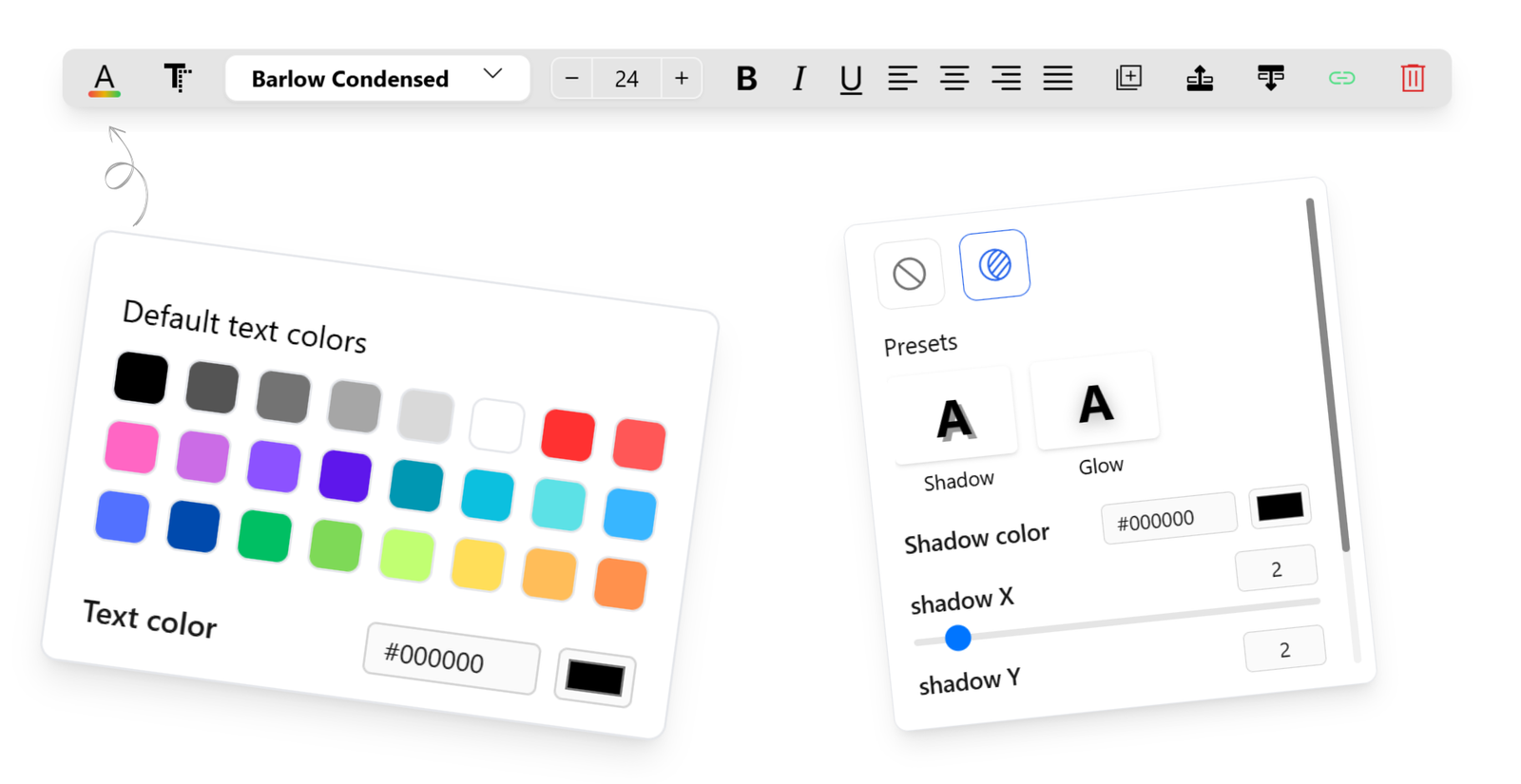Toggle bold formatting
This screenshot has width=1521, height=784.
(746, 78)
